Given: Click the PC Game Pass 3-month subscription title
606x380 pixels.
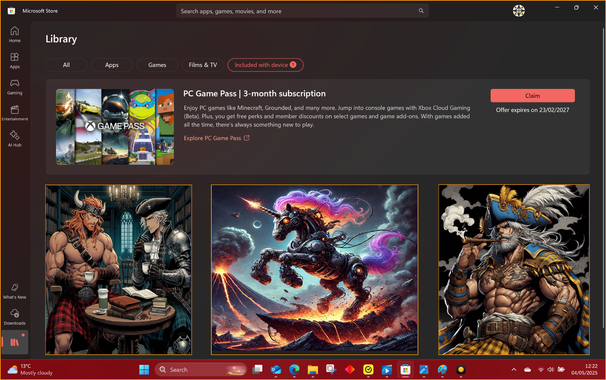Looking at the screenshot, I should click(254, 94).
